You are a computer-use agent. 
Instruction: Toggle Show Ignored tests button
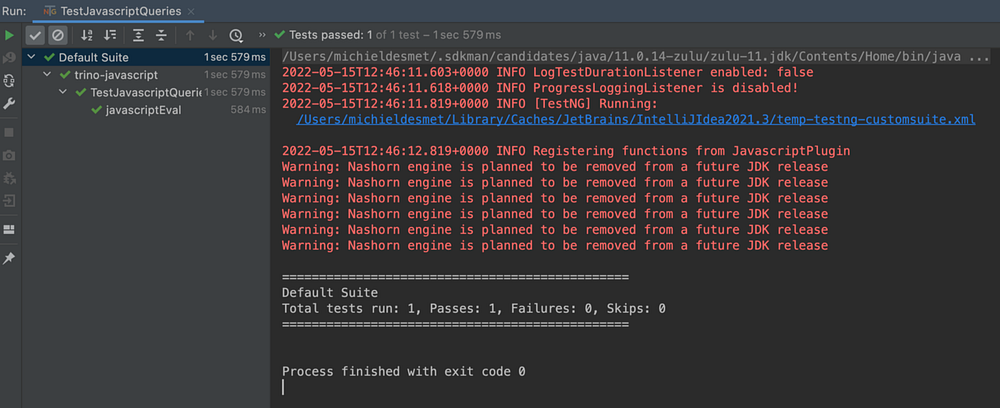point(57,35)
